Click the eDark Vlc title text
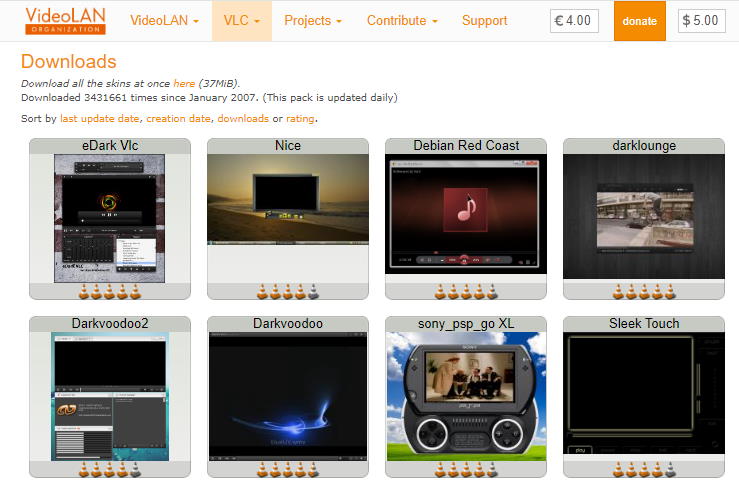This screenshot has height=489, width=739. click(110, 146)
